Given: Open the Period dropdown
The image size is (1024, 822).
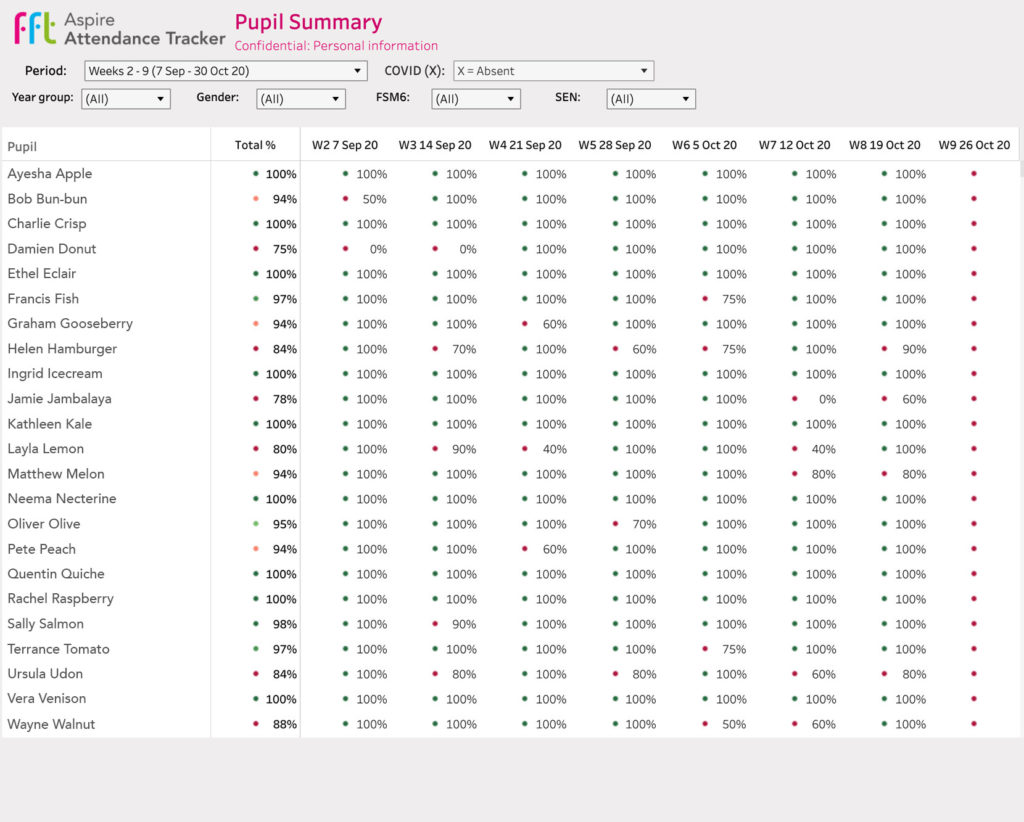Looking at the screenshot, I should [x=226, y=71].
